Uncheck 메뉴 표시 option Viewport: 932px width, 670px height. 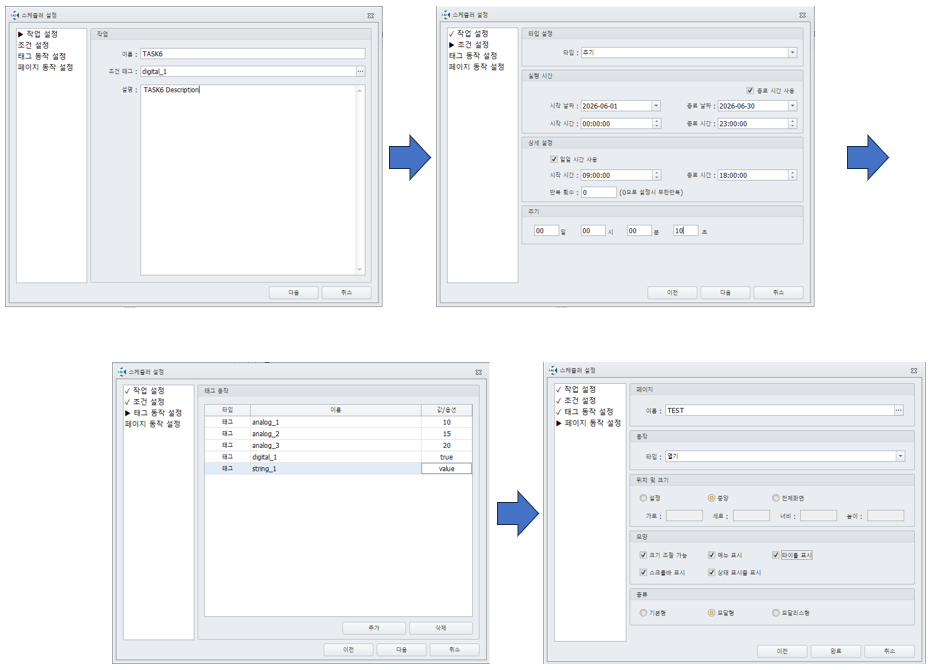711,555
